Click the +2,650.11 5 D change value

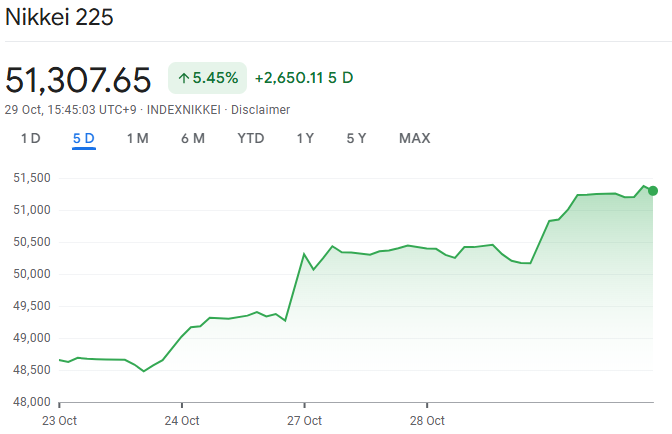click(304, 77)
